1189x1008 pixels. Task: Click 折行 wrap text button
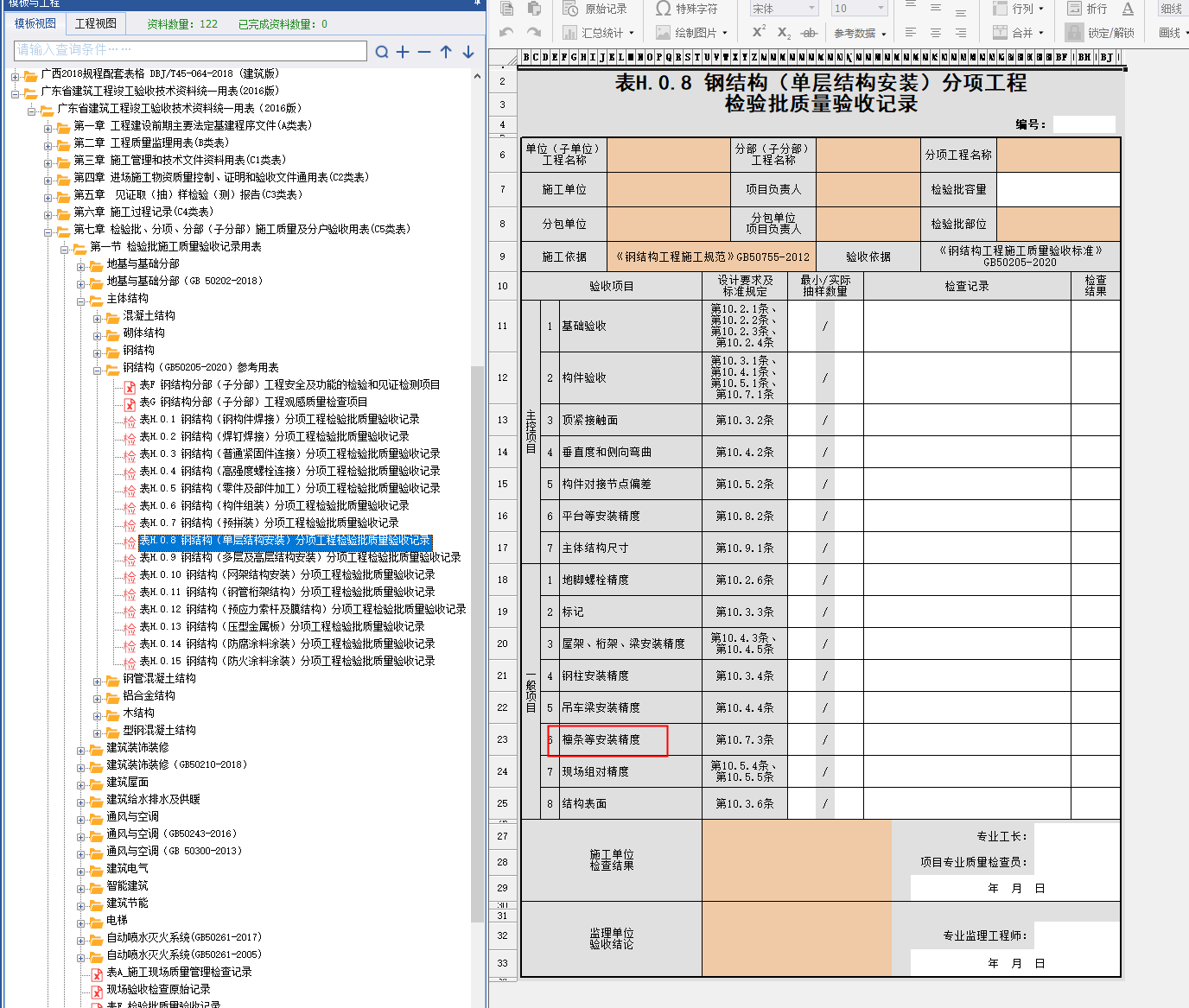pyautogui.click(x=1087, y=9)
